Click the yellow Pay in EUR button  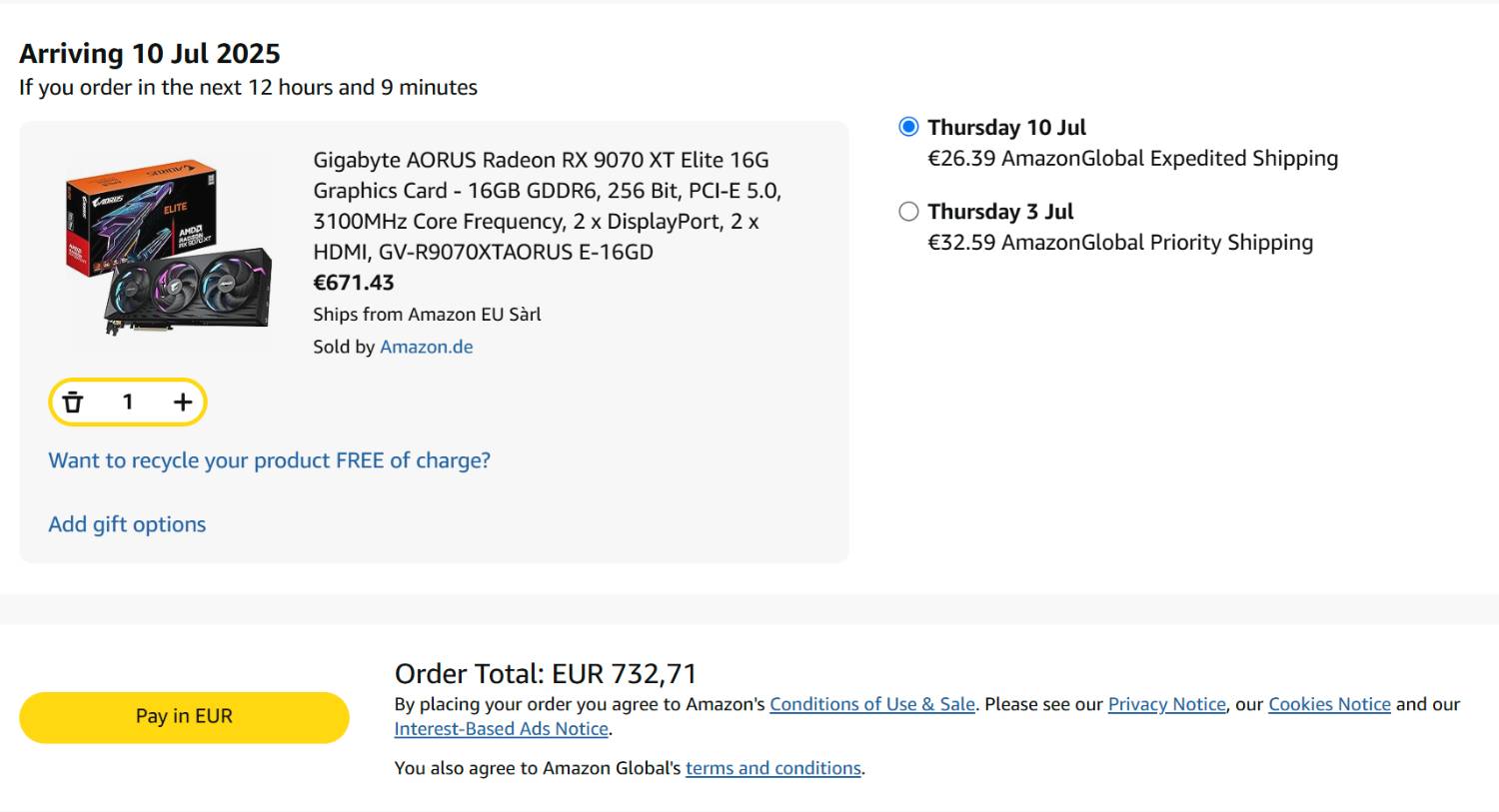[184, 717]
